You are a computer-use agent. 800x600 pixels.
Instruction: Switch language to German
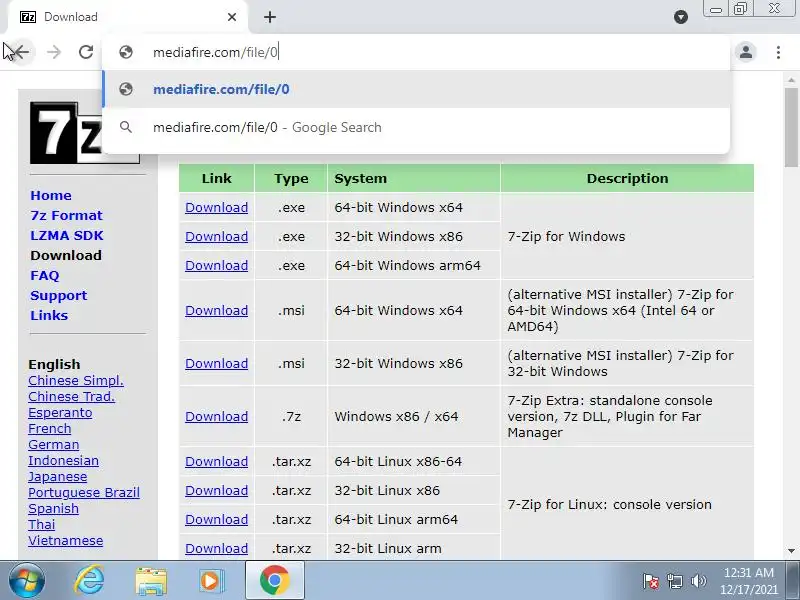(x=54, y=445)
